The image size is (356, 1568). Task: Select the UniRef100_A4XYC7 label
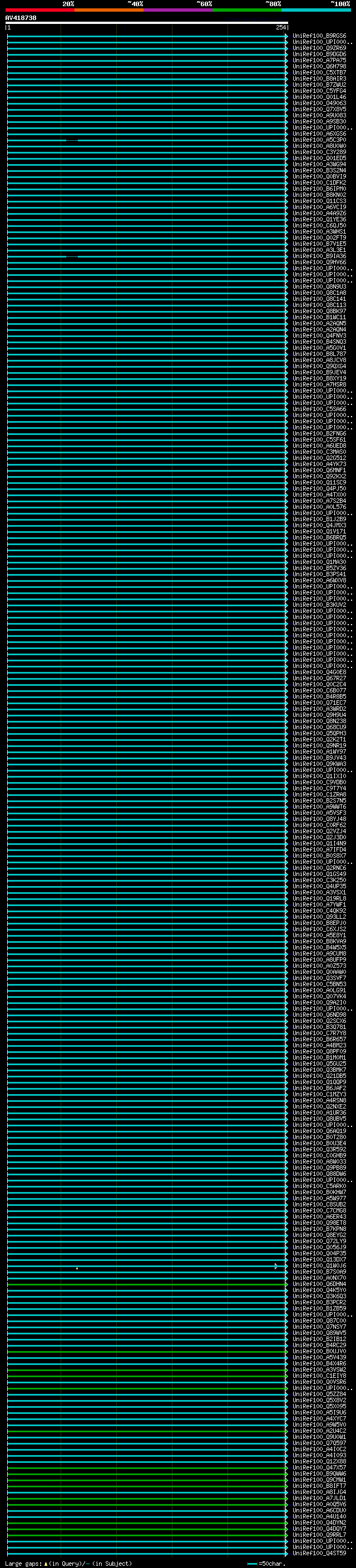[319, 1418]
